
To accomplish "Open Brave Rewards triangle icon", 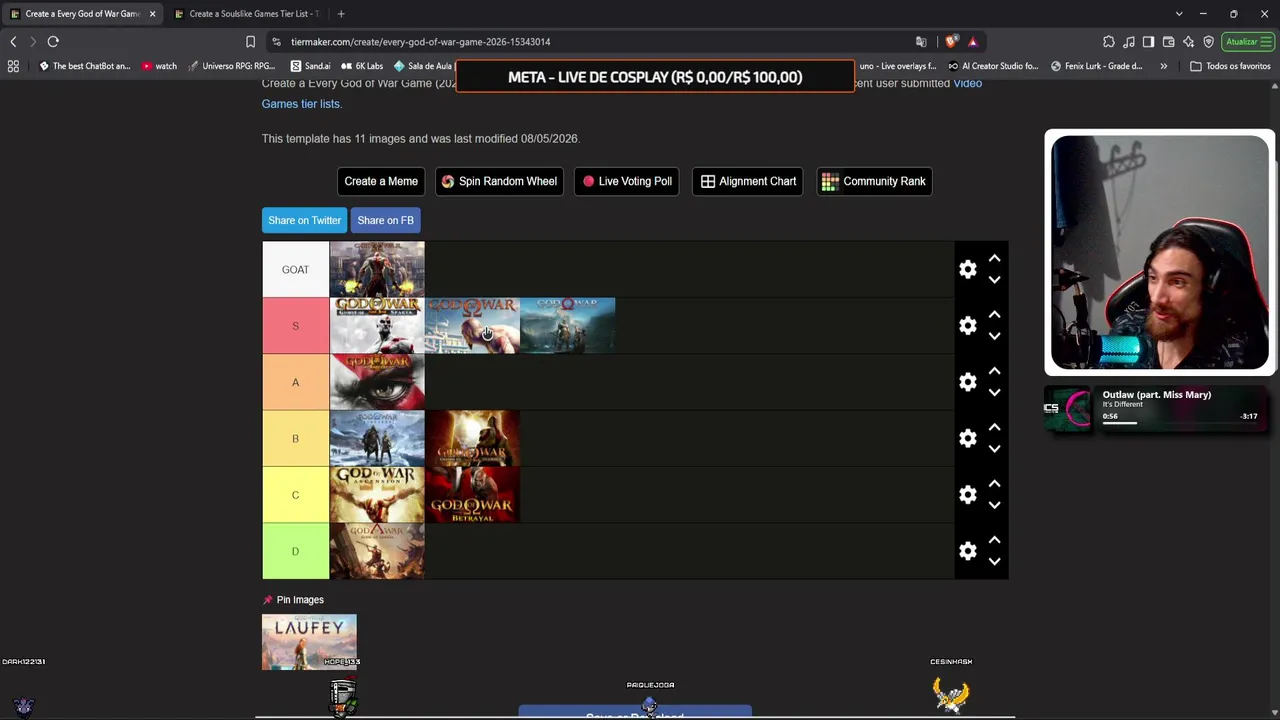I will coord(972,42).
